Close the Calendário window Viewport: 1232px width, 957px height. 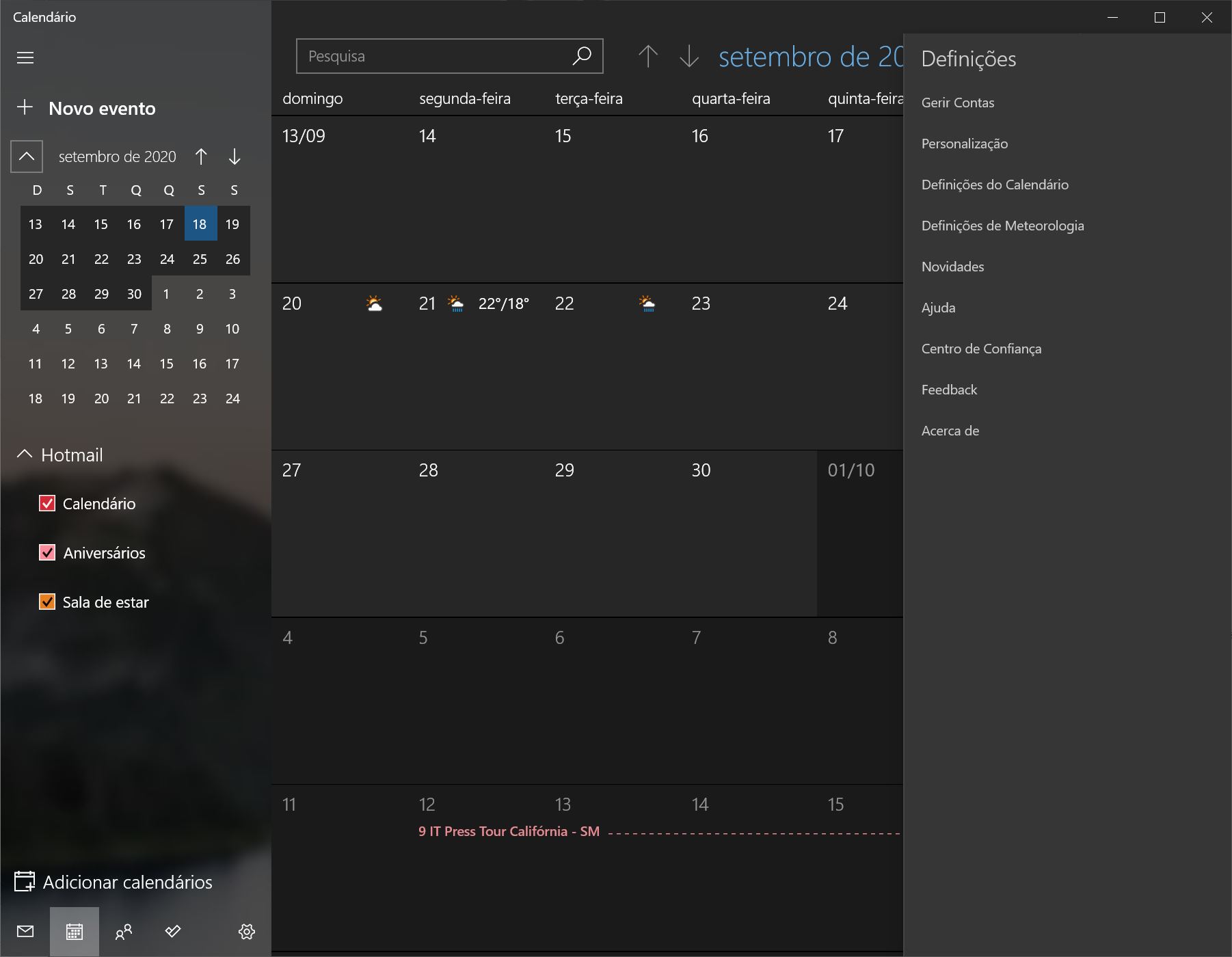tap(1207, 17)
